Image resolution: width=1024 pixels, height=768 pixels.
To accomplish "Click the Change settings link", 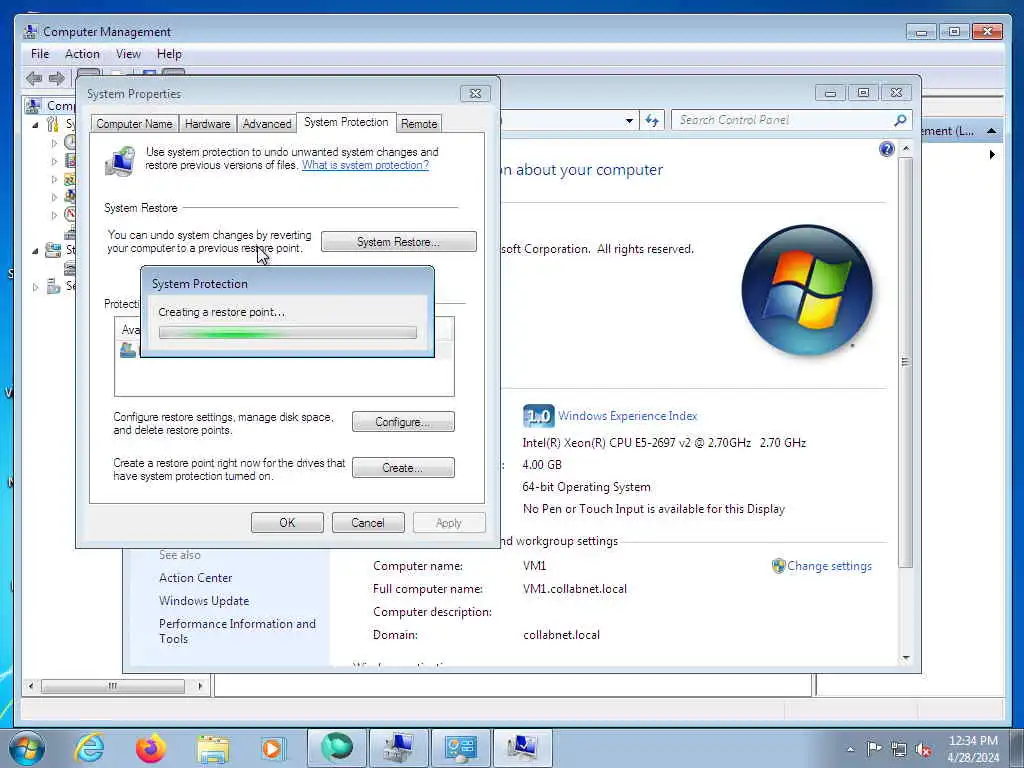I will 829,566.
